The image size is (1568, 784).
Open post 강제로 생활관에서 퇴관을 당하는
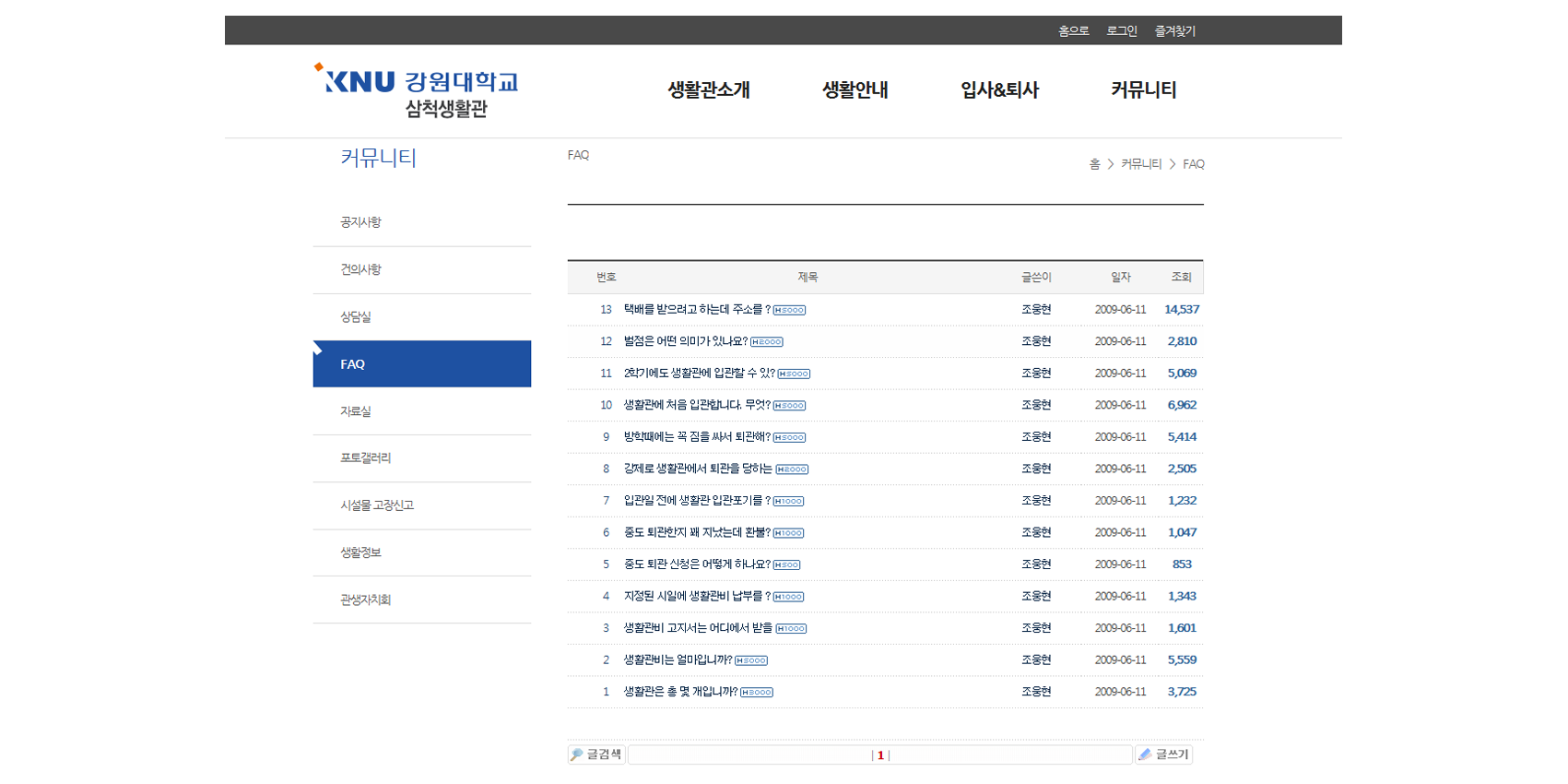(x=698, y=469)
